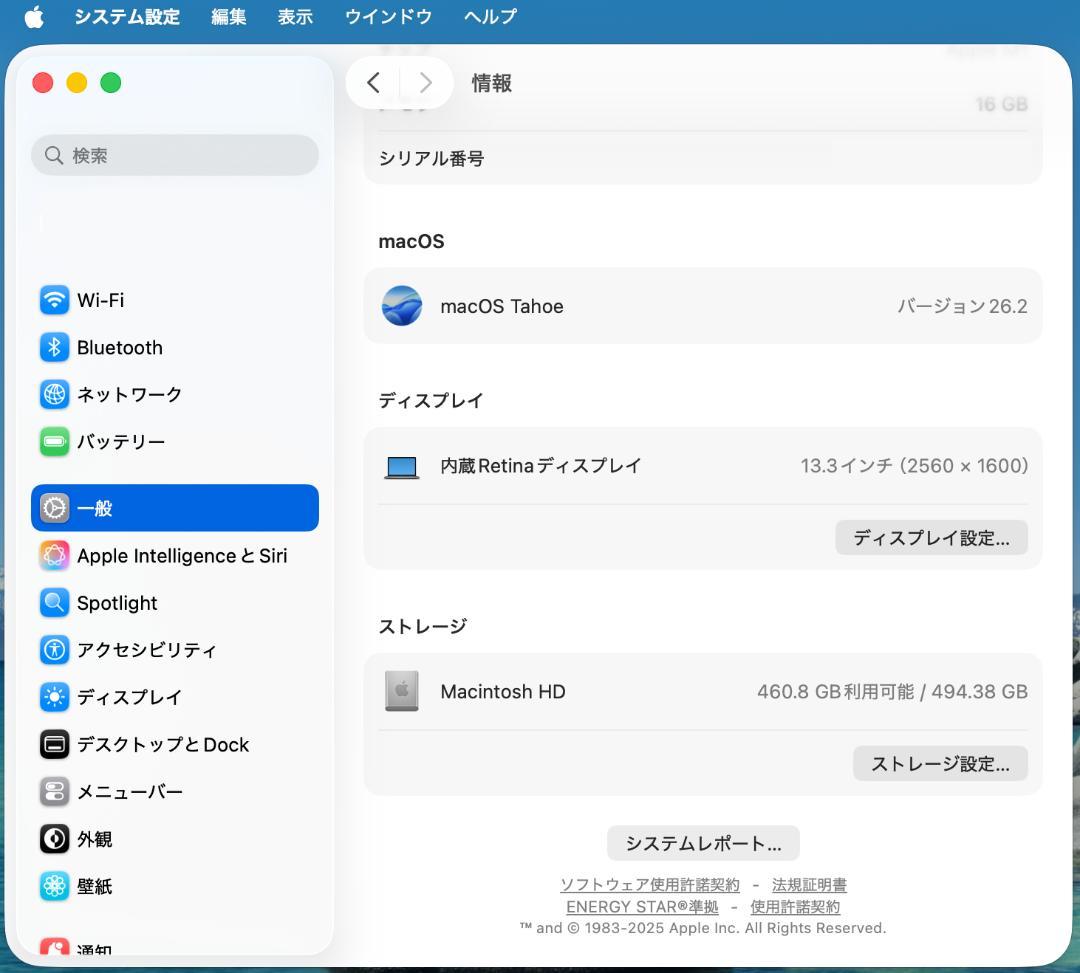Screen dimensions: 1080x973
Task: Open the ソフトウェア使用許諾契約 link
Action: coord(648,884)
